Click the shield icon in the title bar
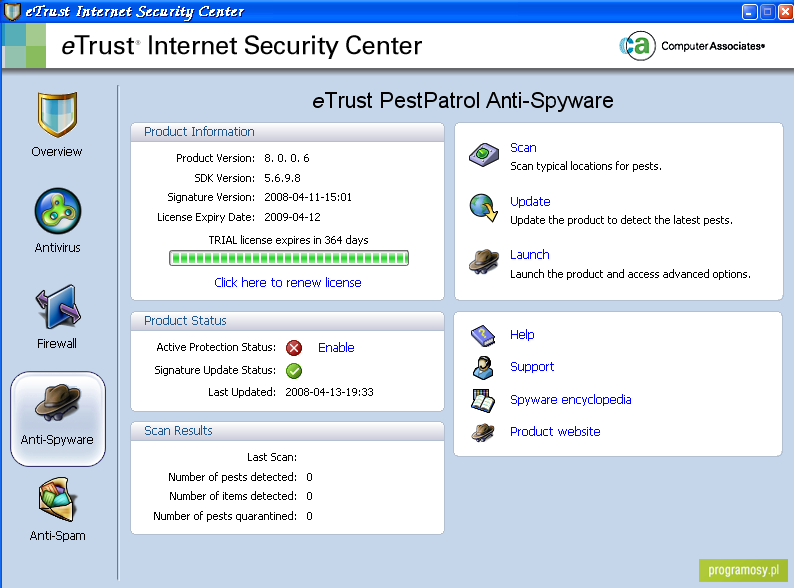The image size is (794, 588). point(12,11)
